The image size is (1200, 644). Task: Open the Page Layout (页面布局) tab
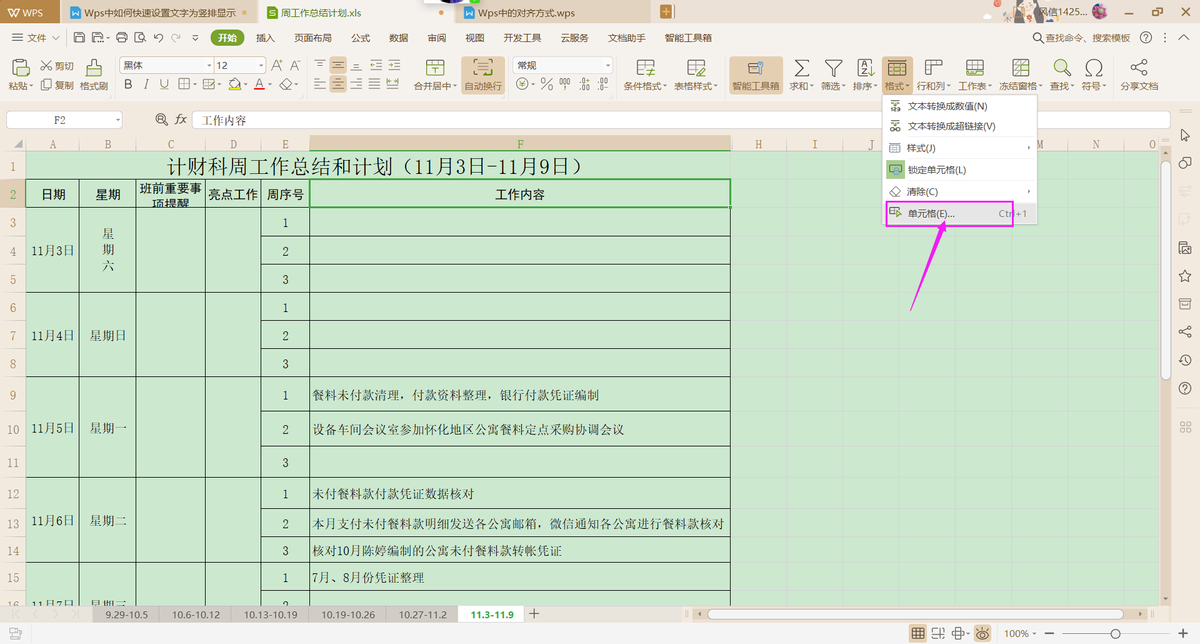point(313,38)
